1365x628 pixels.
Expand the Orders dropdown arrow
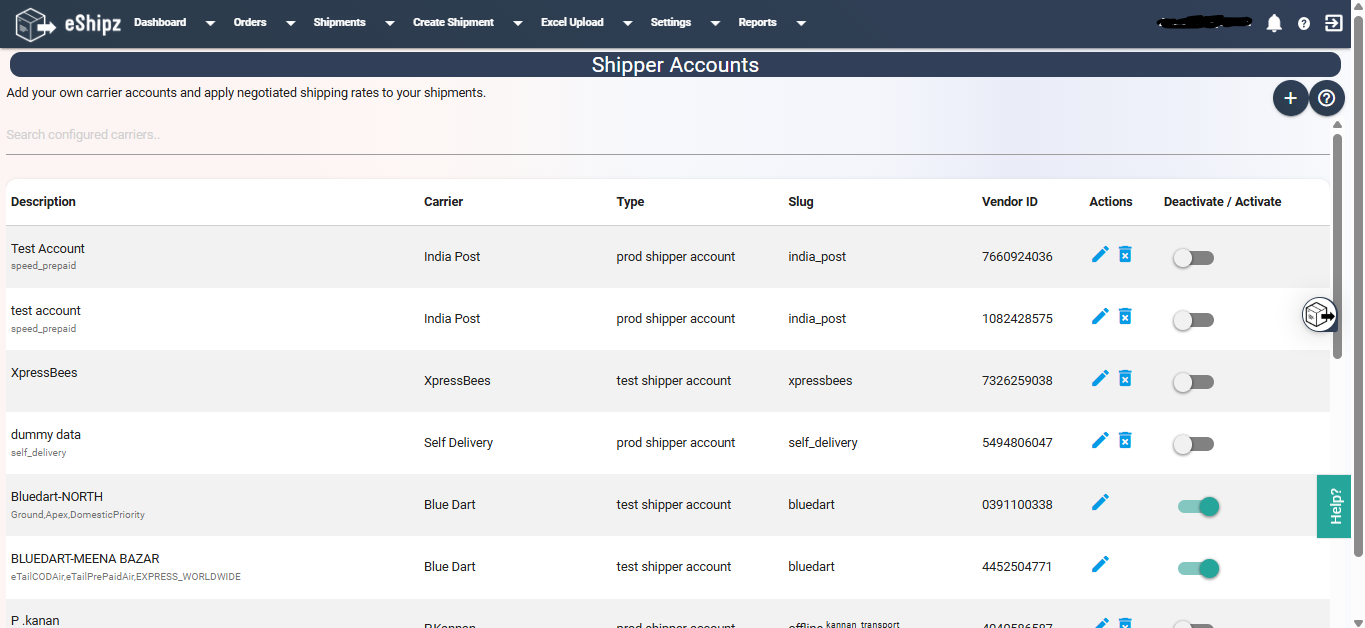290,23
